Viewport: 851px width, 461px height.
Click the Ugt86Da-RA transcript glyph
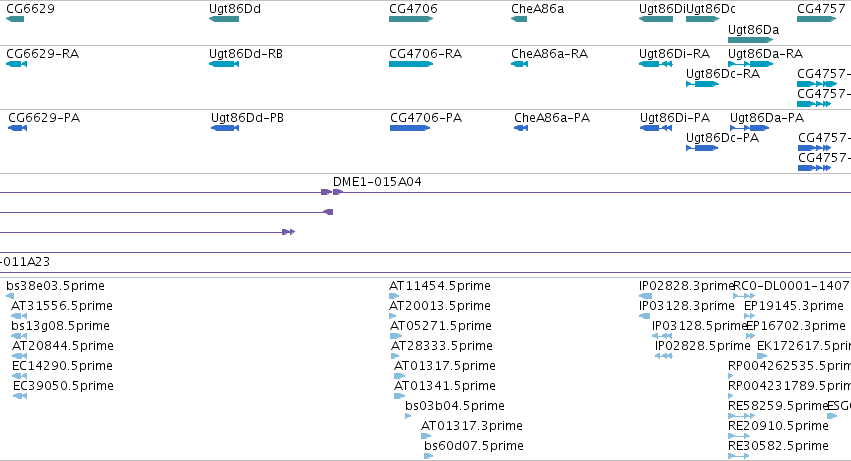coord(750,64)
